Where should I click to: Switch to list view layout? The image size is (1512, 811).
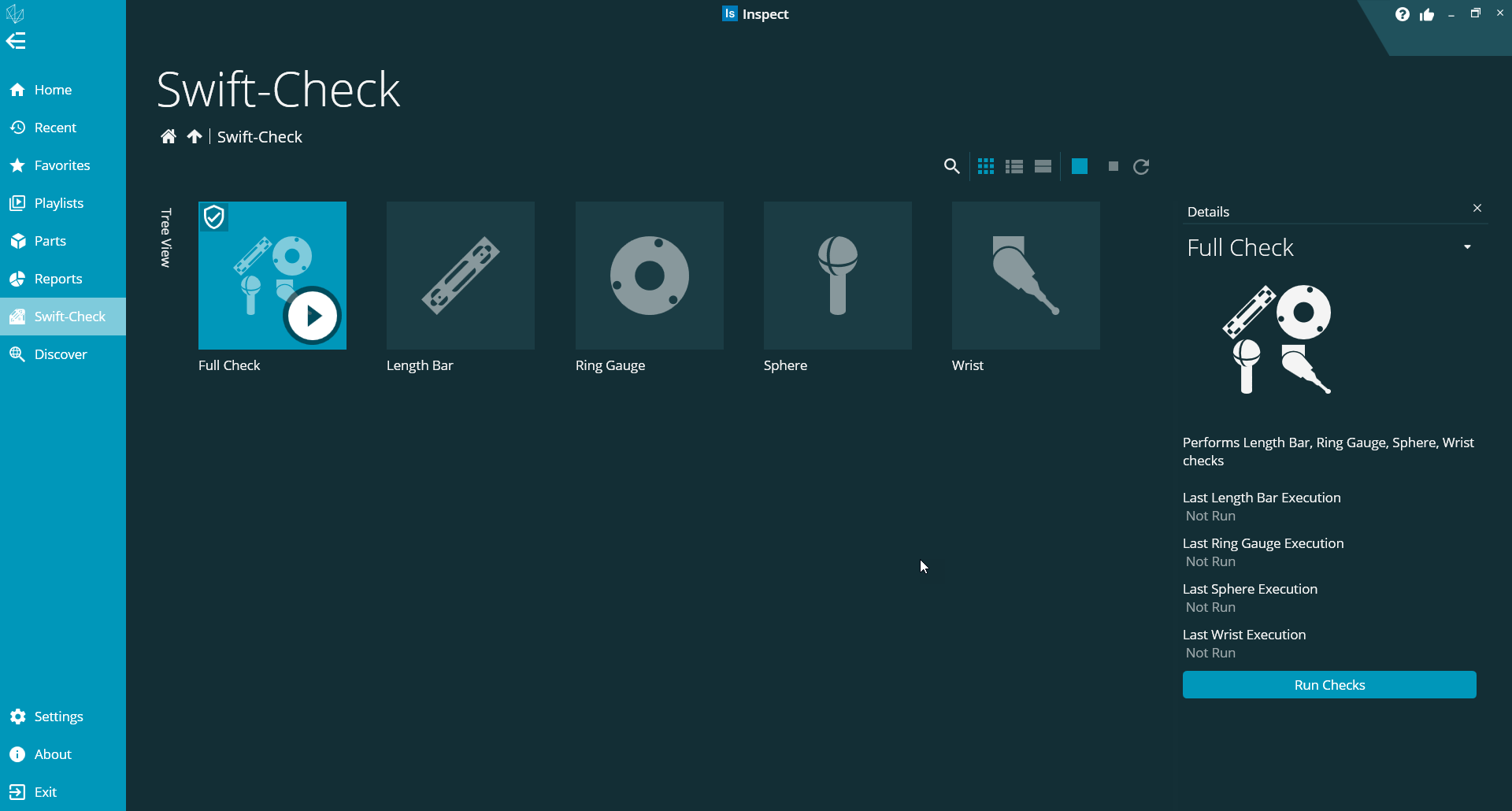point(1014,166)
